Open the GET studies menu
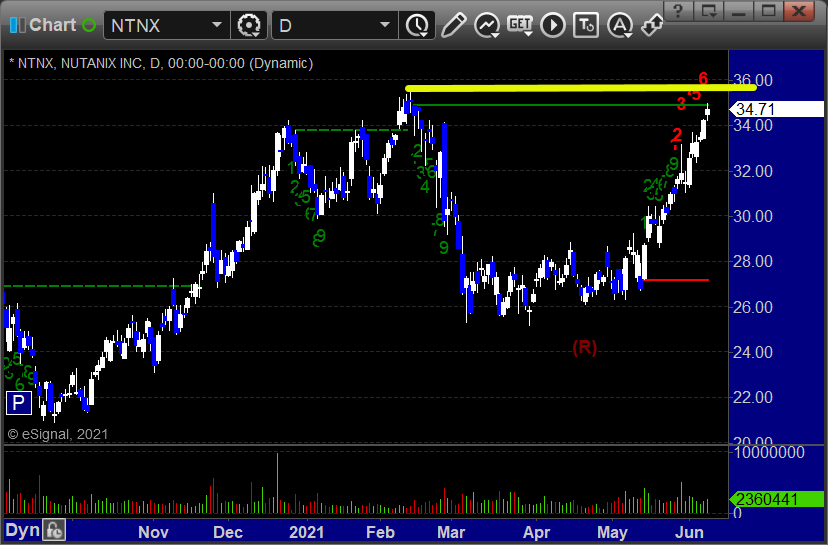This screenshot has width=828, height=545. [x=520, y=25]
